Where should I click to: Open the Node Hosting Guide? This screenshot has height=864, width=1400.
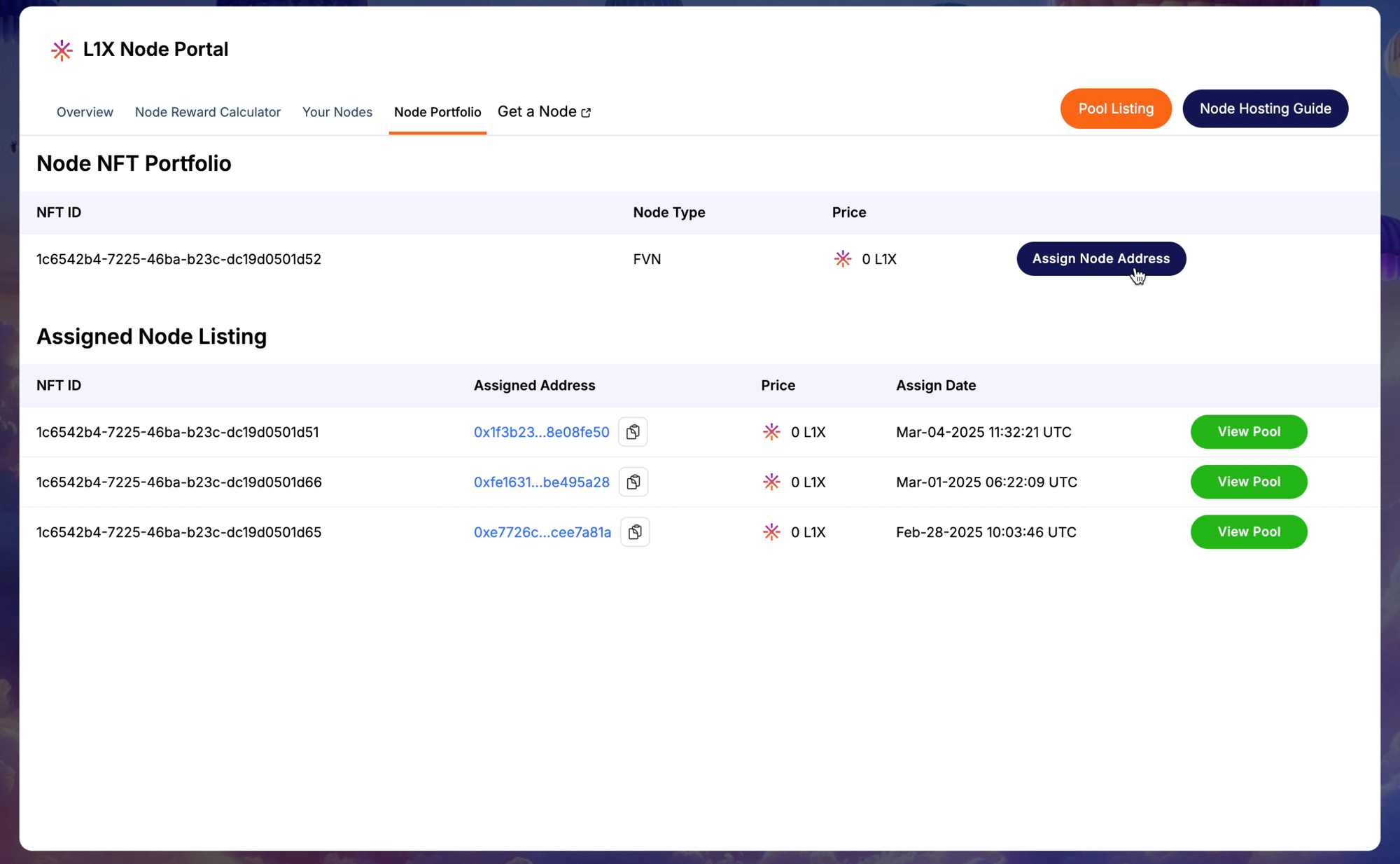click(x=1265, y=109)
